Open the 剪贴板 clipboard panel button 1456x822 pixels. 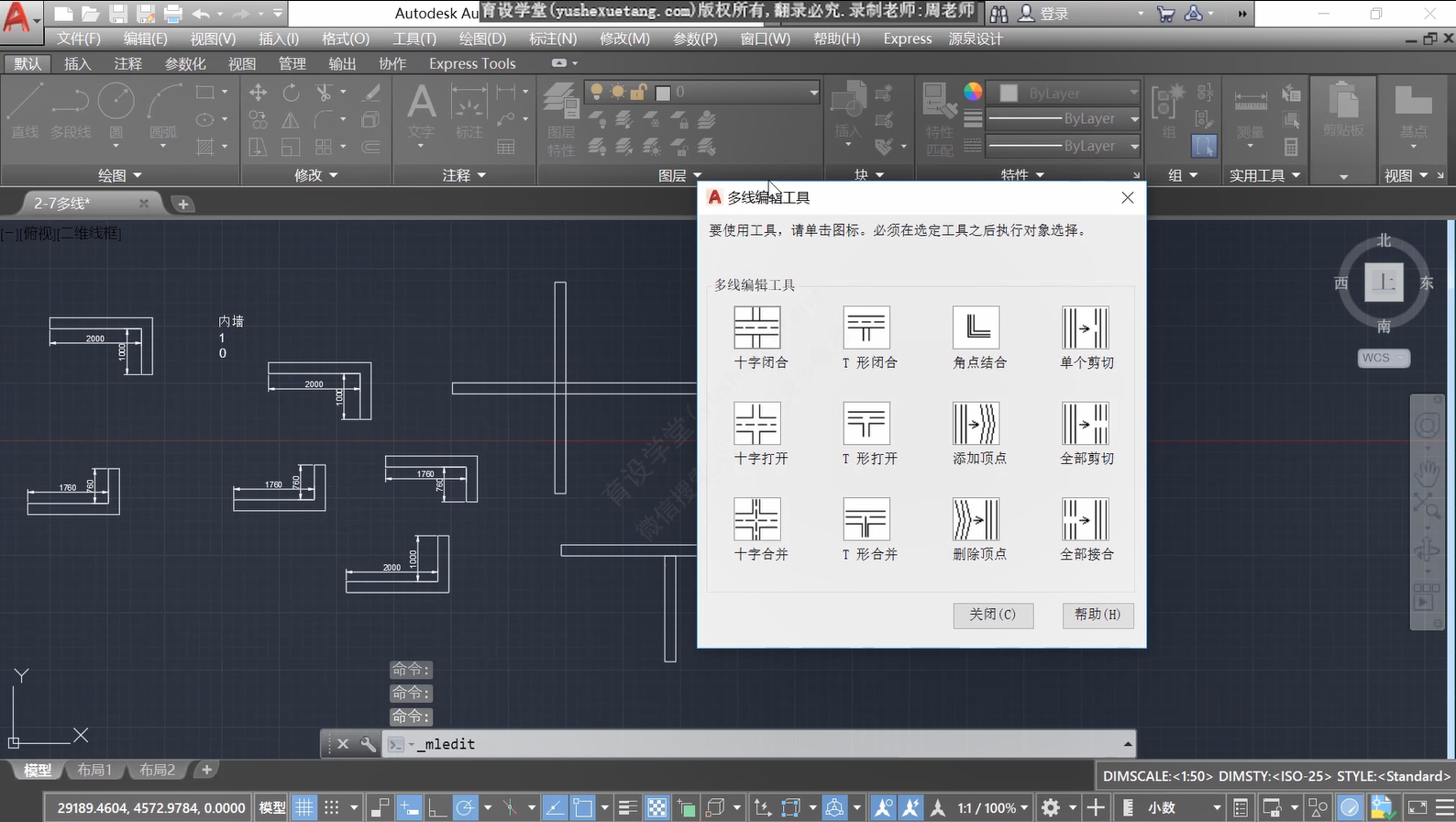[x=1343, y=110]
